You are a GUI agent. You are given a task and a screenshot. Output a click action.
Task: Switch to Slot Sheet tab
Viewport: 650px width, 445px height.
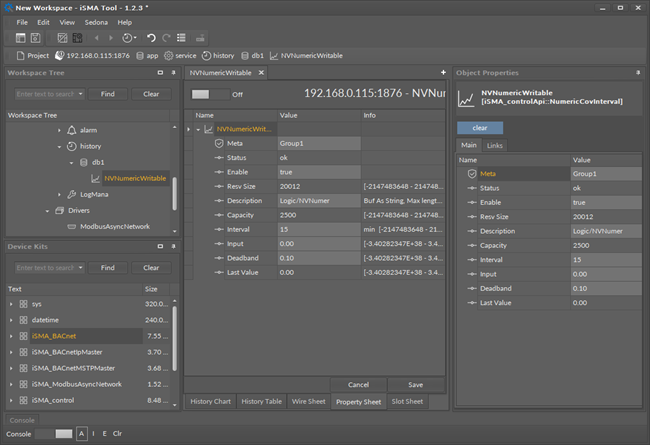point(407,401)
